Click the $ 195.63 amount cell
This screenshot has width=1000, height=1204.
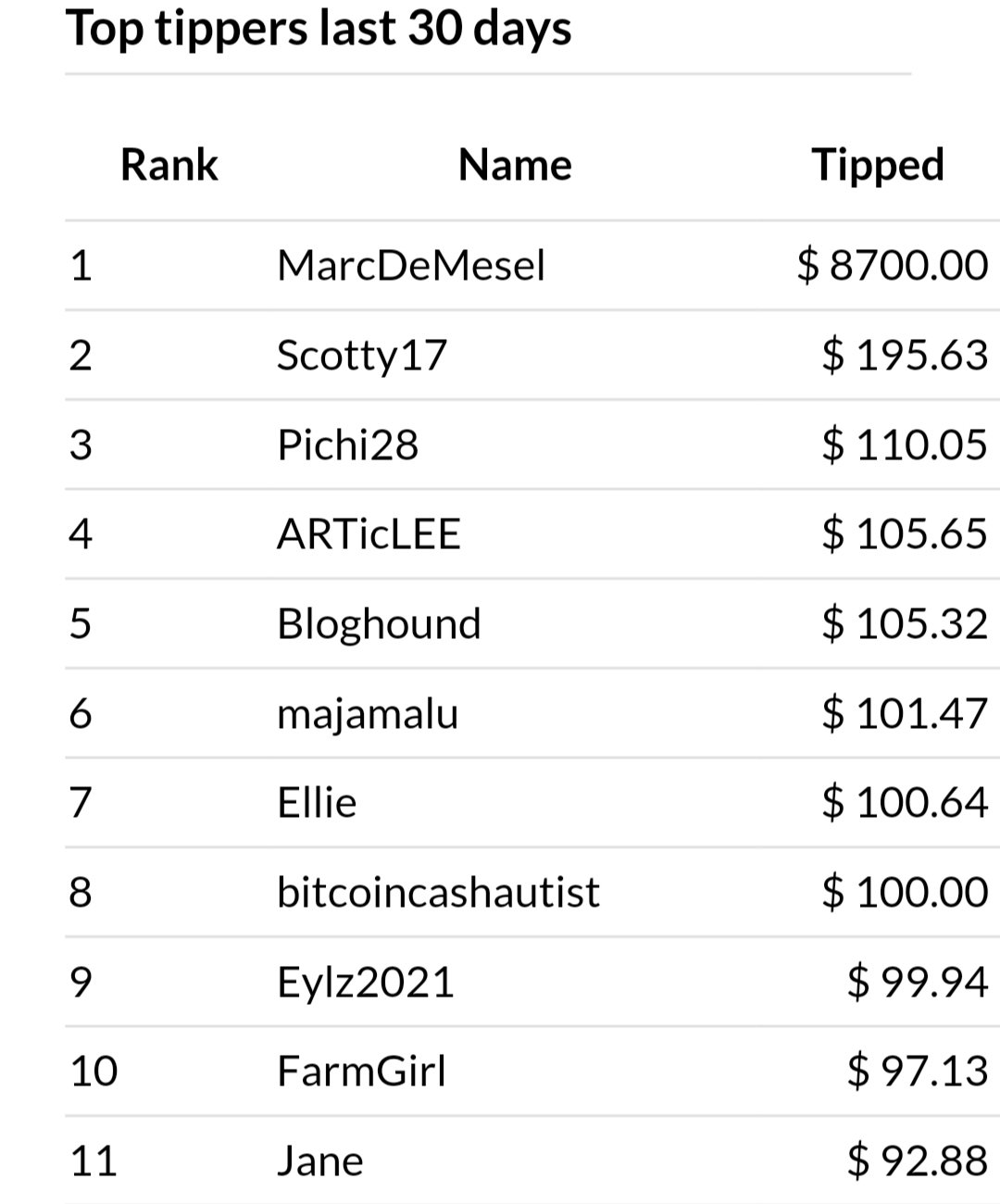pos(905,356)
